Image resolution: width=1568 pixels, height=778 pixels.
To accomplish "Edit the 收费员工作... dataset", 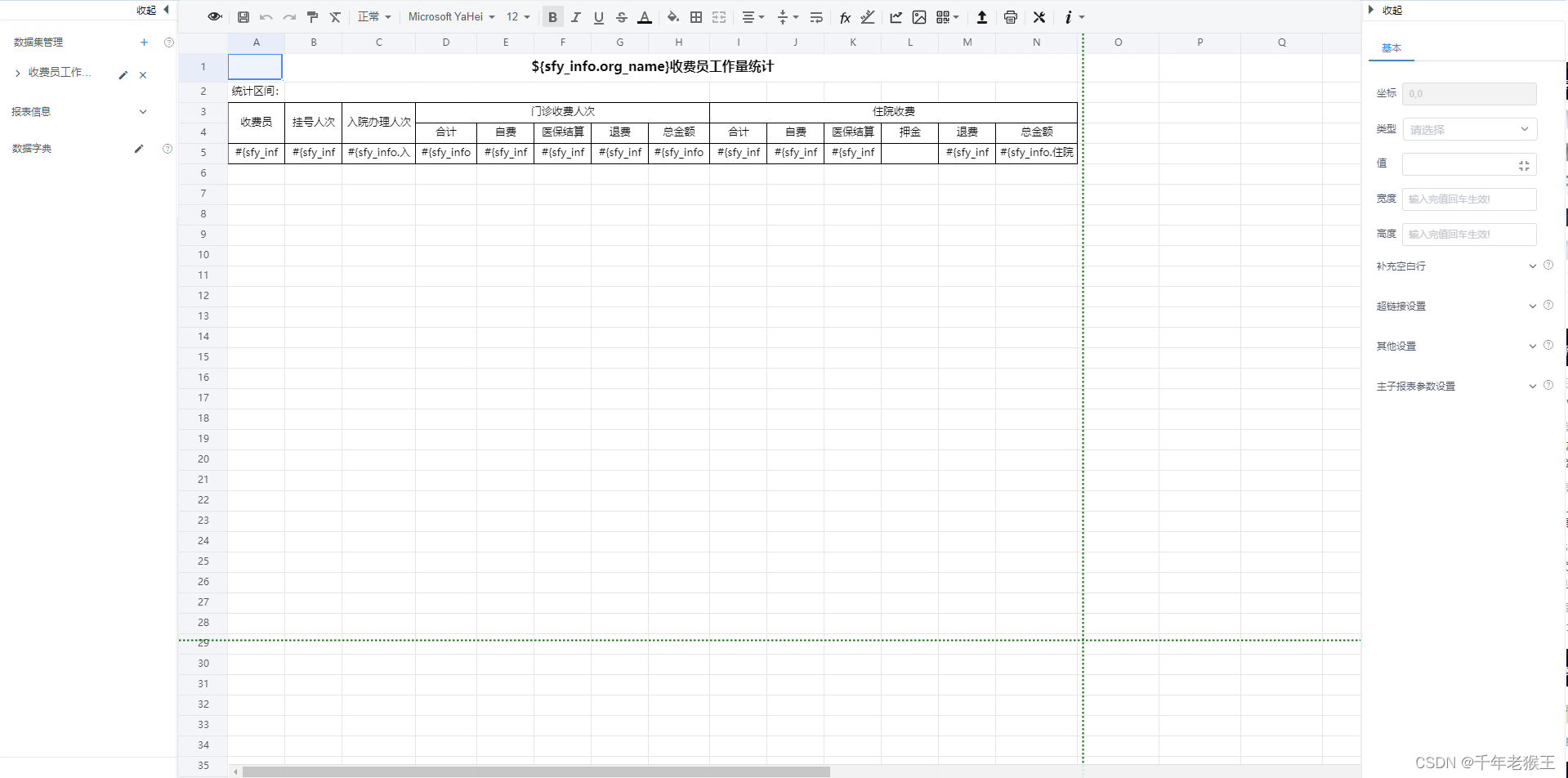I will point(123,74).
